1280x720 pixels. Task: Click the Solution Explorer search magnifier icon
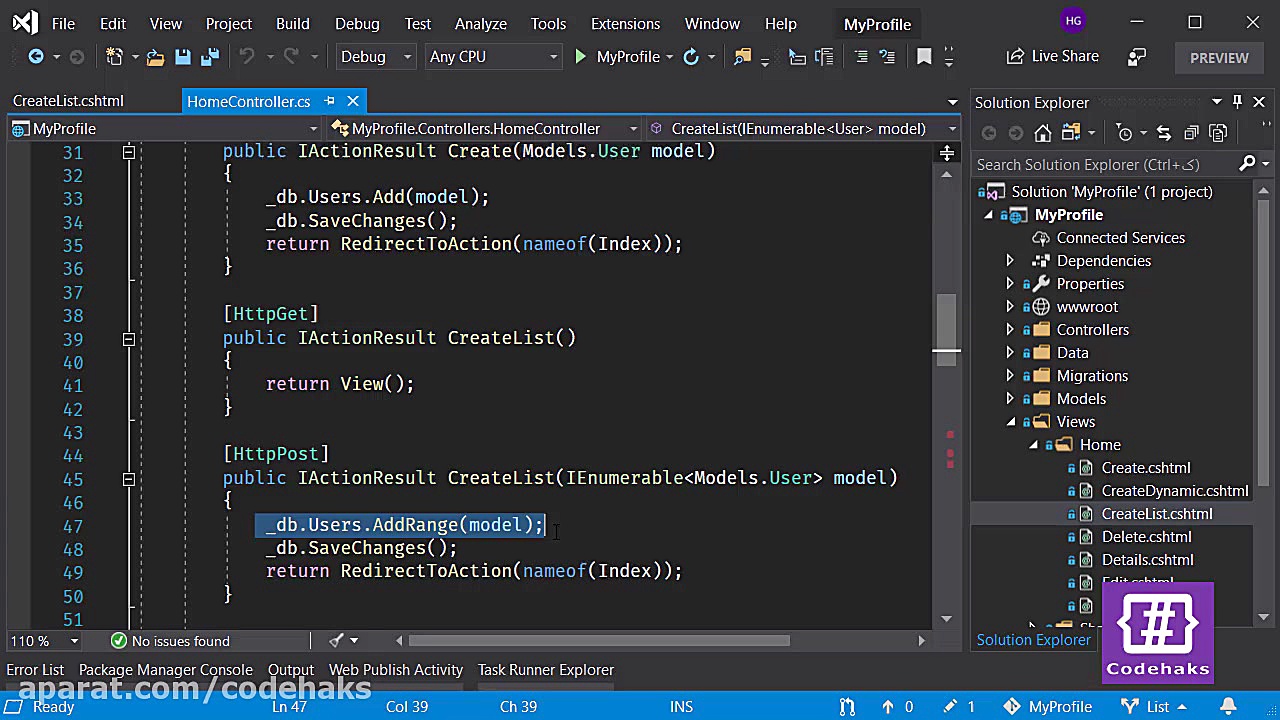(x=1247, y=164)
